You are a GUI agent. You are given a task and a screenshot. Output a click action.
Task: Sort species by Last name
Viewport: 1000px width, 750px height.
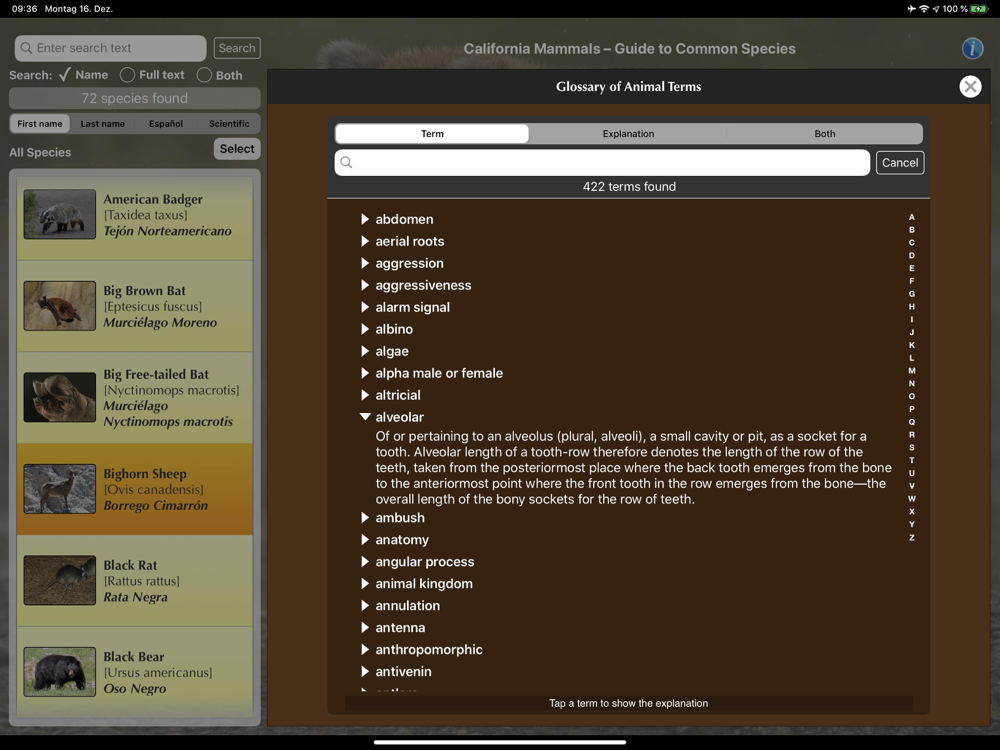click(x=103, y=124)
